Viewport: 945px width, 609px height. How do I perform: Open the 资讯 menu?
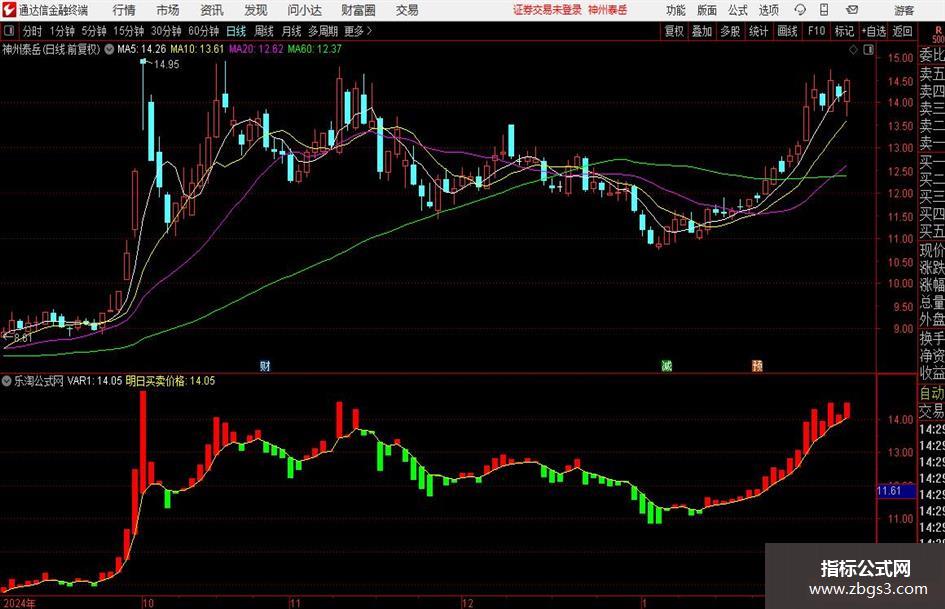coord(212,10)
